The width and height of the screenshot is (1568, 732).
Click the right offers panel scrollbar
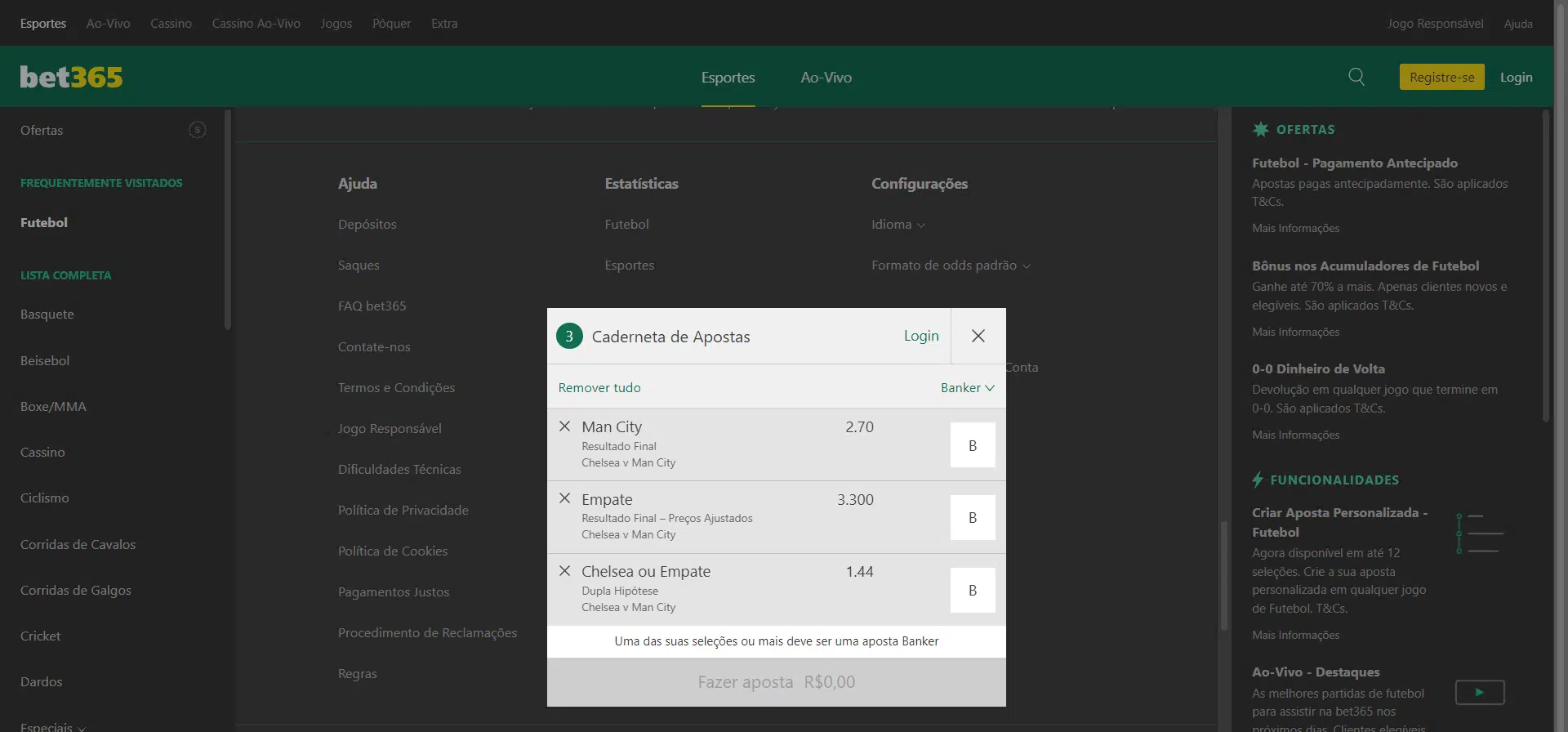[x=1545, y=266]
